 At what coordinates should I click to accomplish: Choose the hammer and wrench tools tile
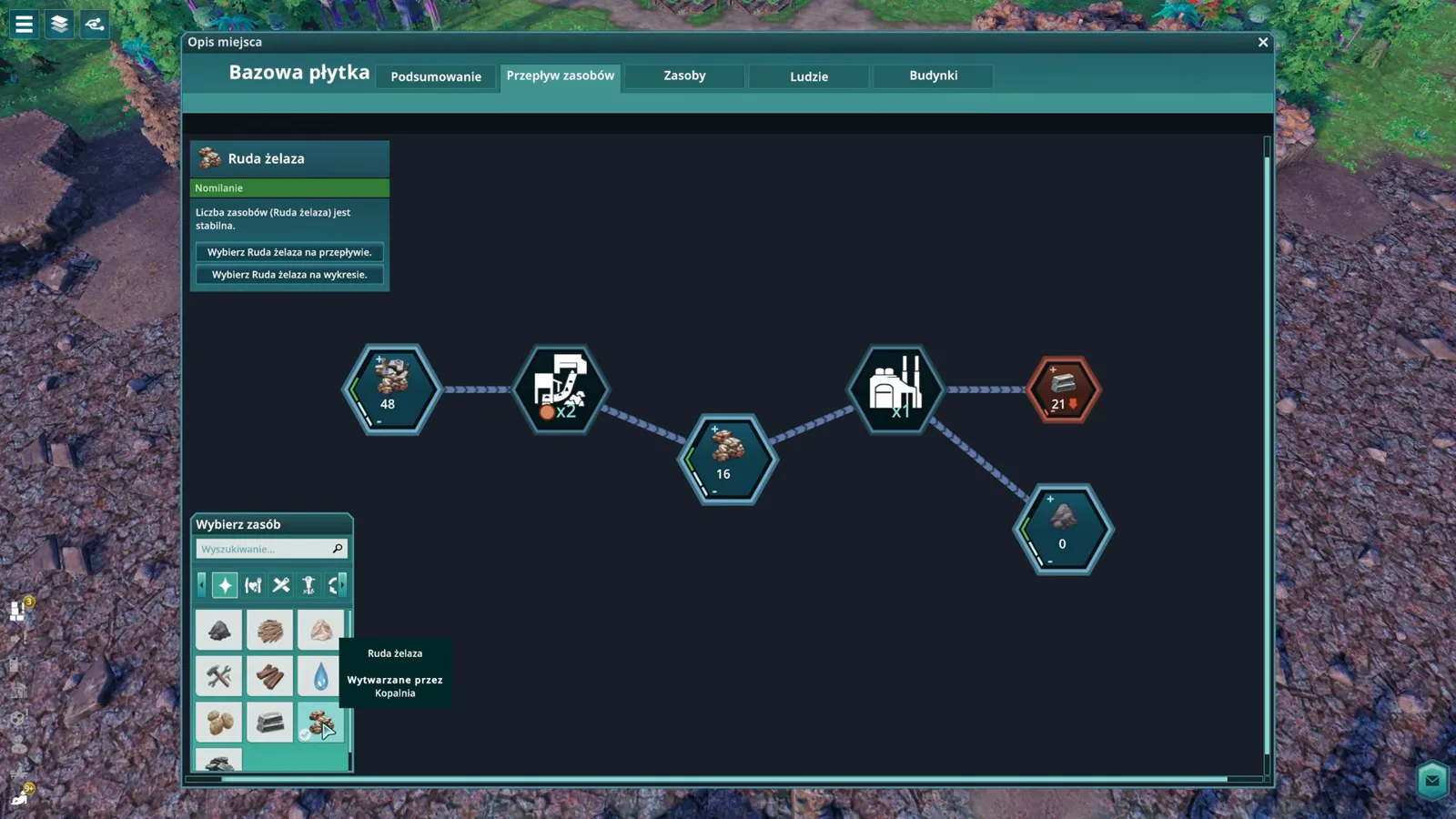click(x=218, y=676)
